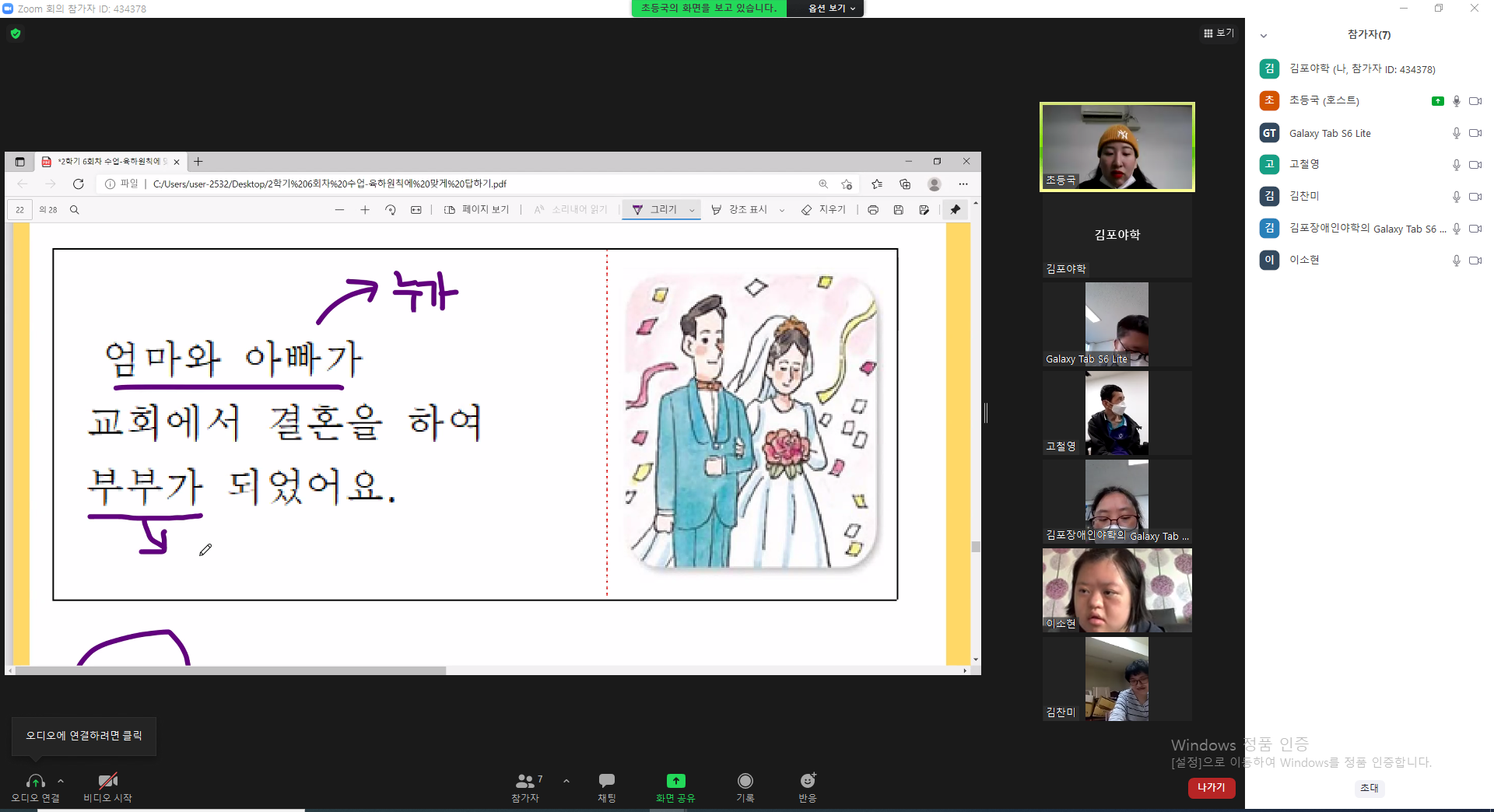The height and width of the screenshot is (812, 1494).
Task: Save the PDF with disk icon
Action: tap(899, 210)
